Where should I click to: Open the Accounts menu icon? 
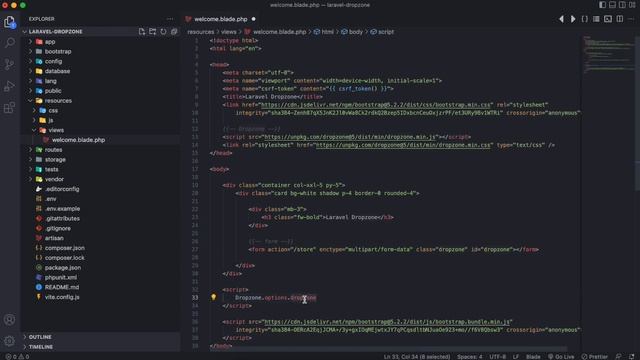pos(9,320)
